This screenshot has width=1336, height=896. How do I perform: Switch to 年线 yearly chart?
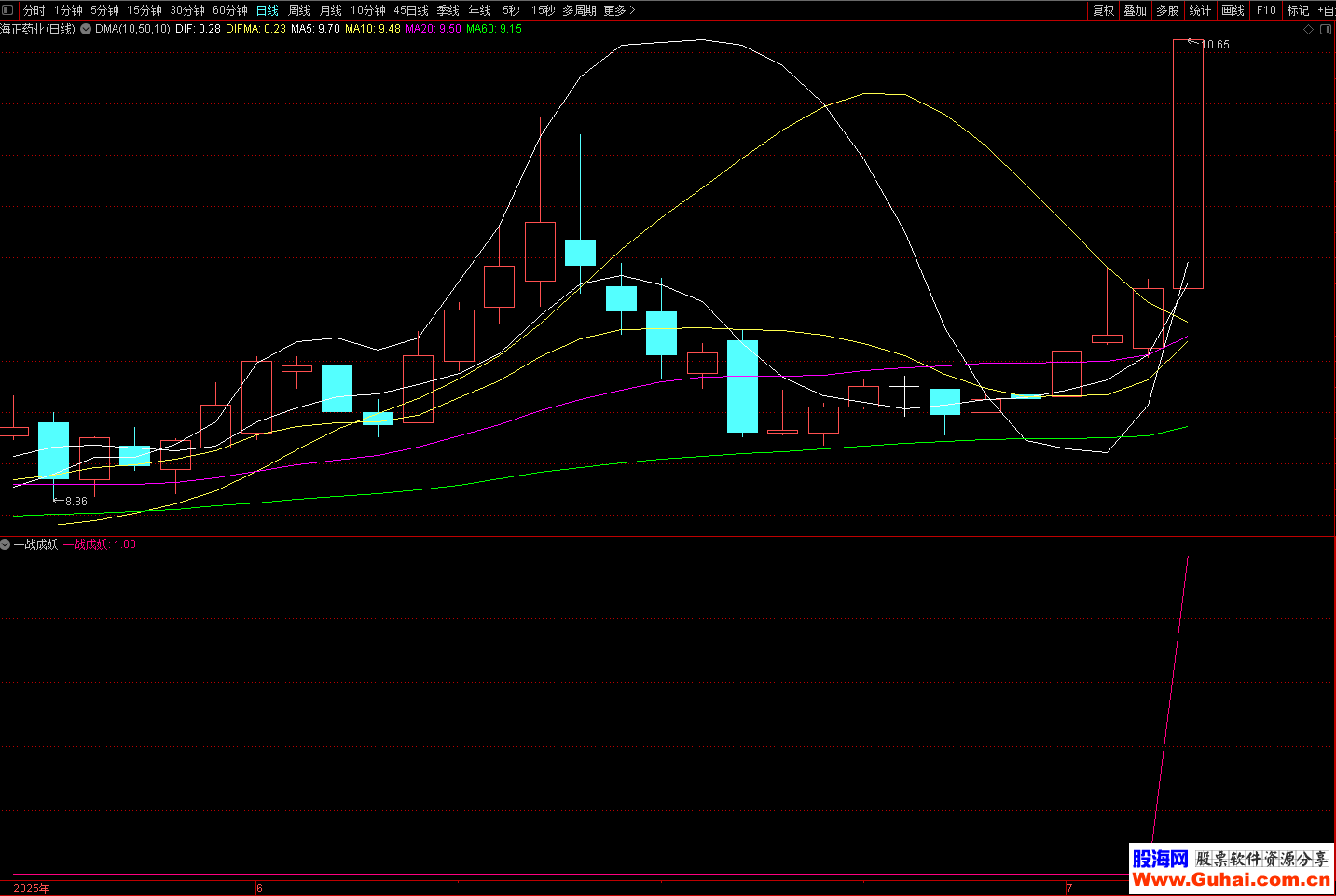(480, 10)
